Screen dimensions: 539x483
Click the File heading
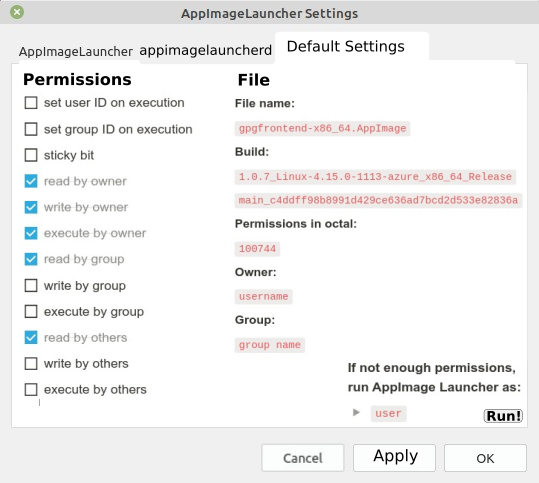click(x=254, y=80)
